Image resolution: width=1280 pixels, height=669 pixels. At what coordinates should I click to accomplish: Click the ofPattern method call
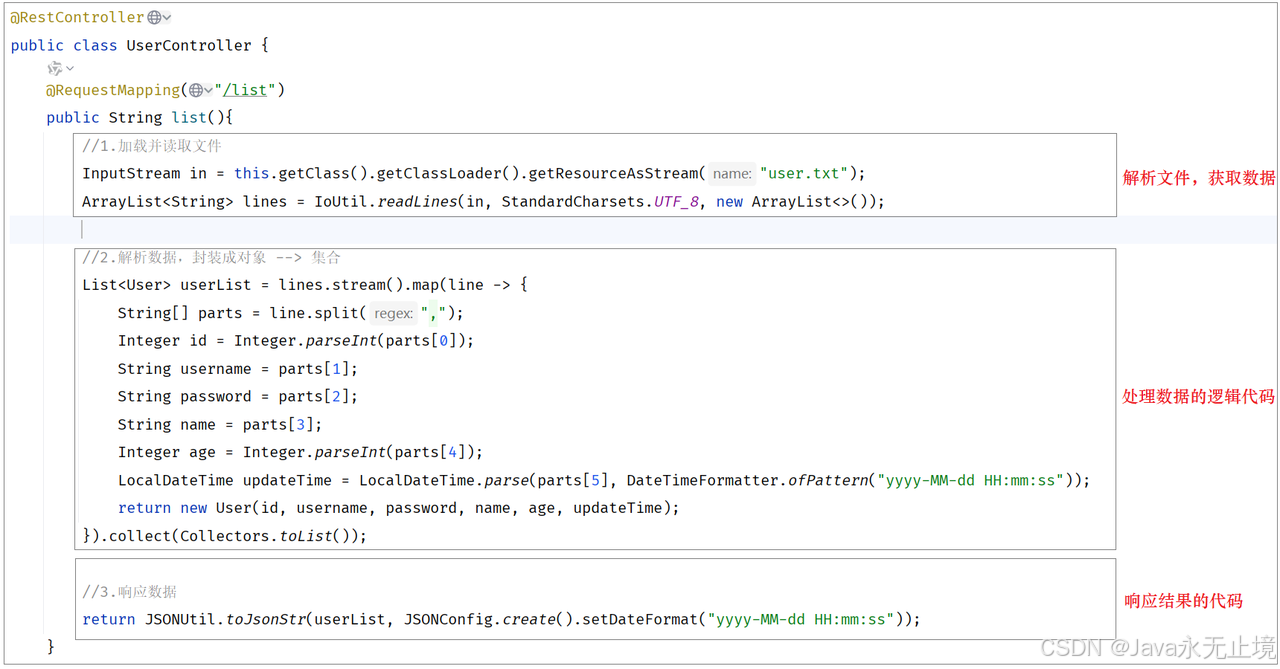[828, 480]
